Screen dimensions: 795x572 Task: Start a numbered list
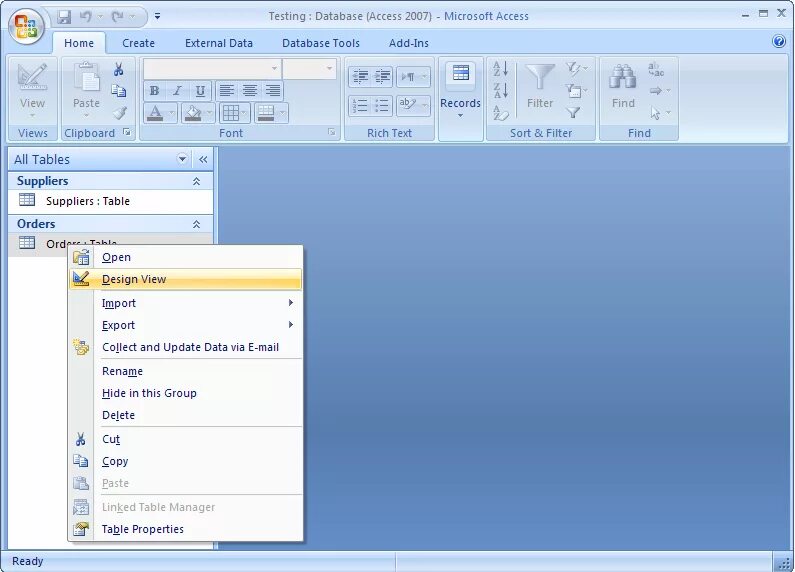point(359,105)
